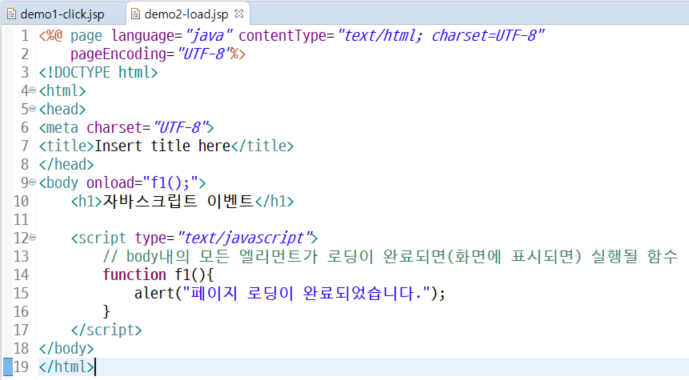Collapse the body tag on line 9
Screen dimensions: 689x380
point(32,182)
